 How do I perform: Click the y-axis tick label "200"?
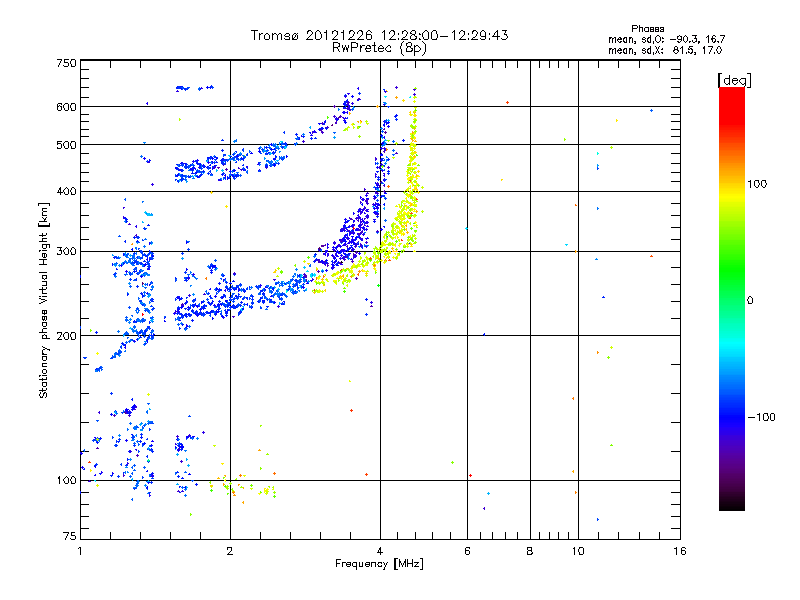[66, 336]
